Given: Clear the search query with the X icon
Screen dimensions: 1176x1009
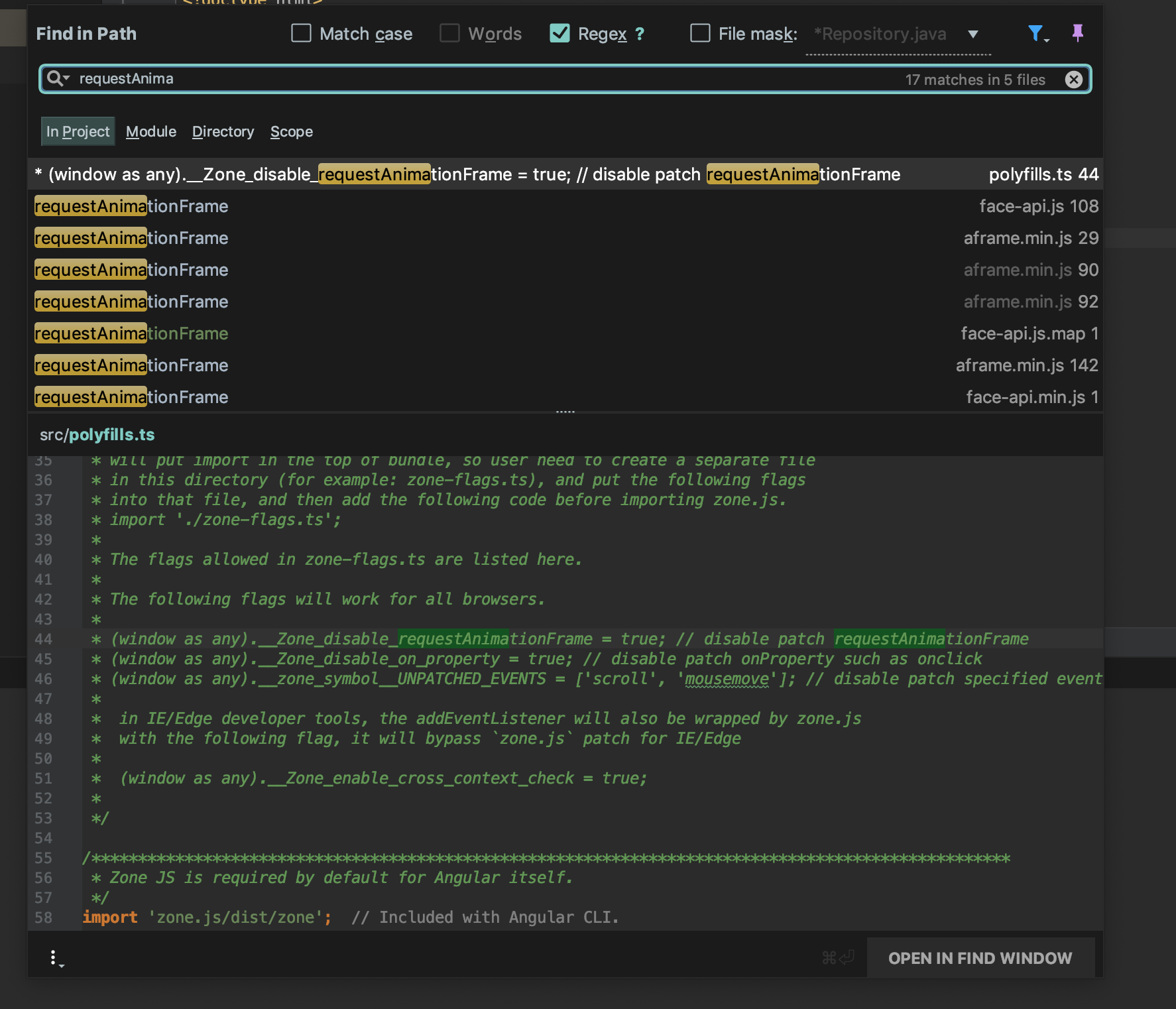Looking at the screenshot, I should 1074,79.
